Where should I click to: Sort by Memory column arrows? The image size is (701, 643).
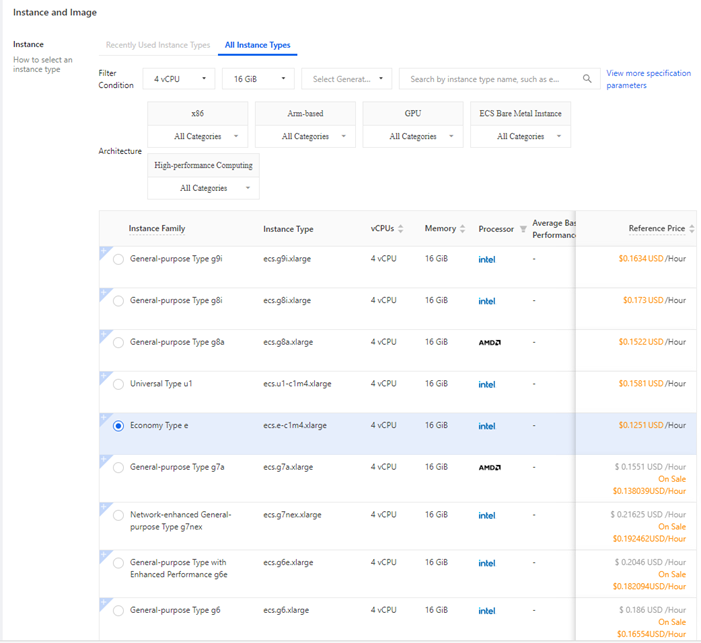point(462,228)
